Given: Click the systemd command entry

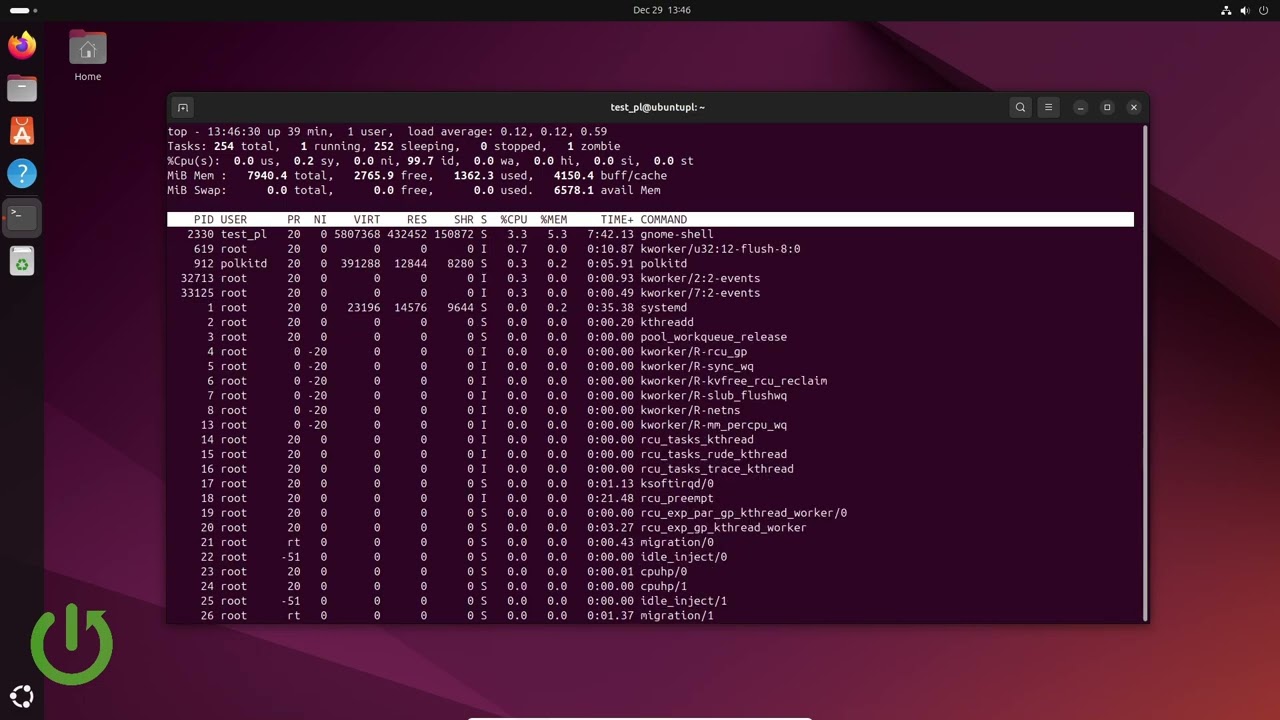Looking at the screenshot, I should [x=663, y=307].
